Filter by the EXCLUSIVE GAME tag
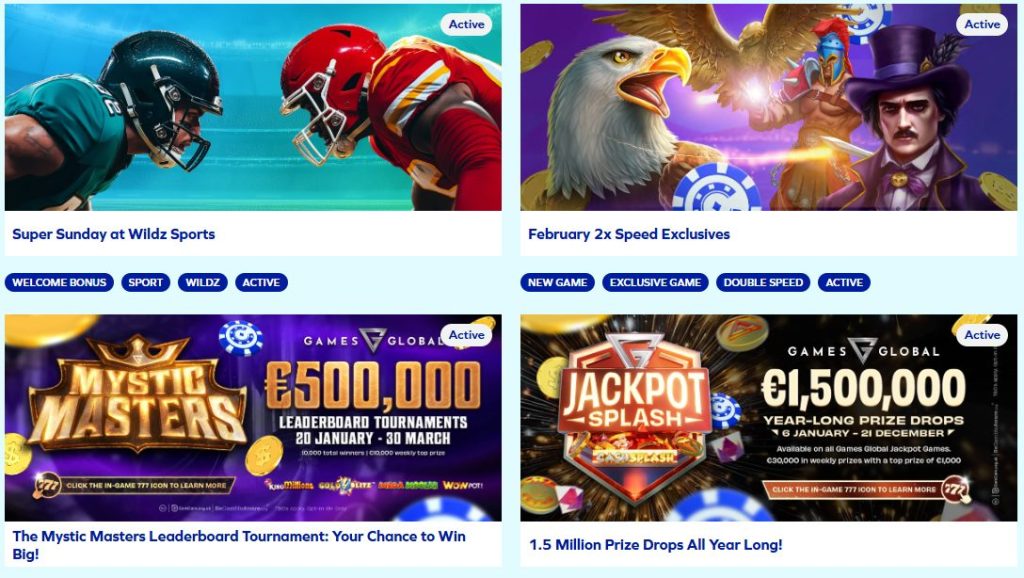Screen dimensions: 1024x578 655,282
